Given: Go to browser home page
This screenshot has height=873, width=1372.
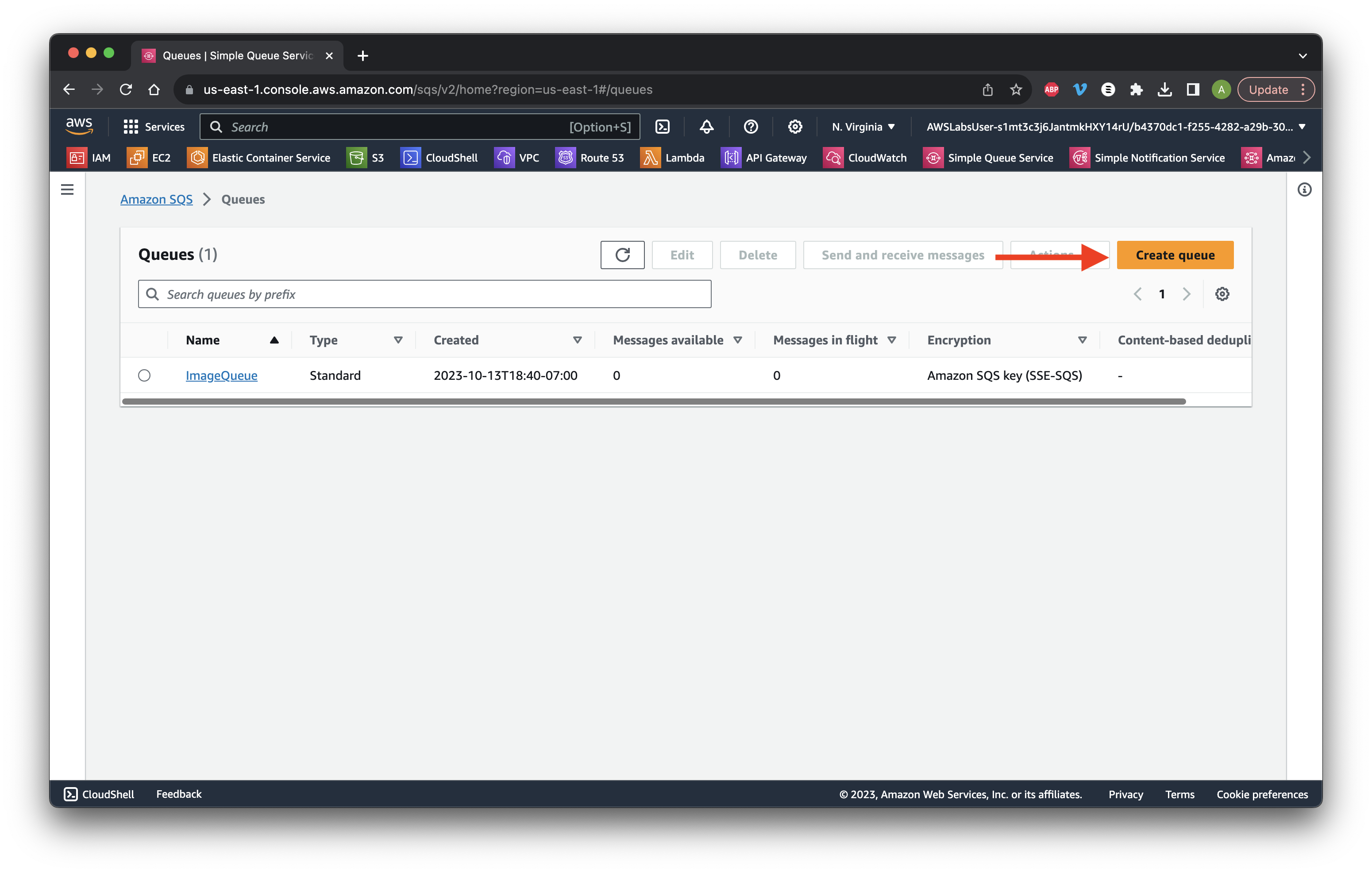Looking at the screenshot, I should (x=154, y=89).
